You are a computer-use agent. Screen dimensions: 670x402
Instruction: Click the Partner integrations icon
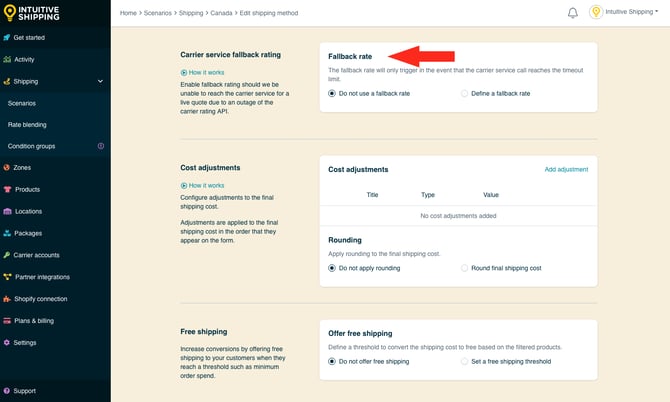(7, 277)
